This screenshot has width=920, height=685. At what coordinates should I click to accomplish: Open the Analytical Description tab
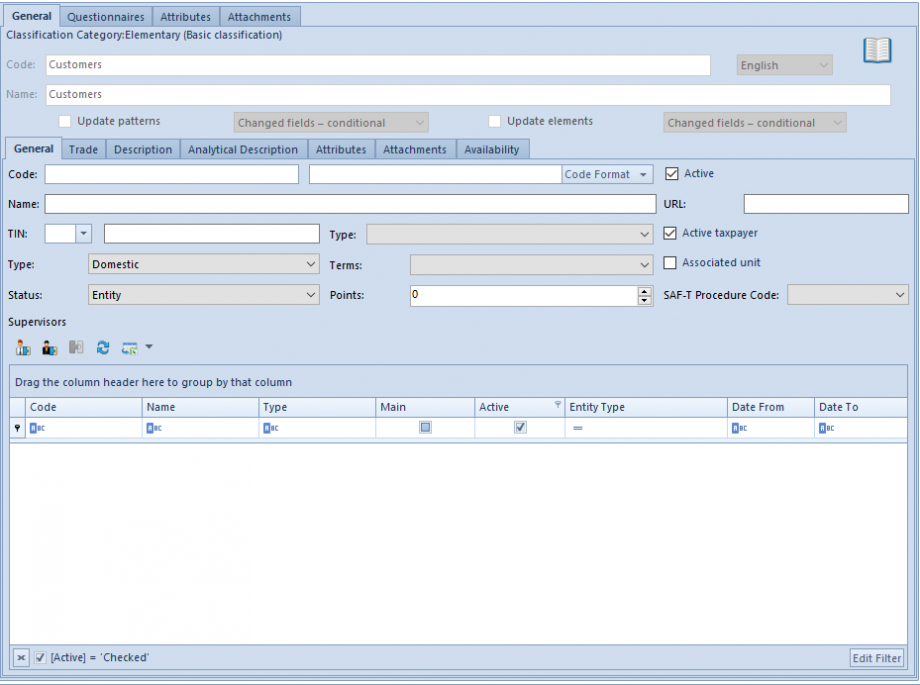pos(243,148)
